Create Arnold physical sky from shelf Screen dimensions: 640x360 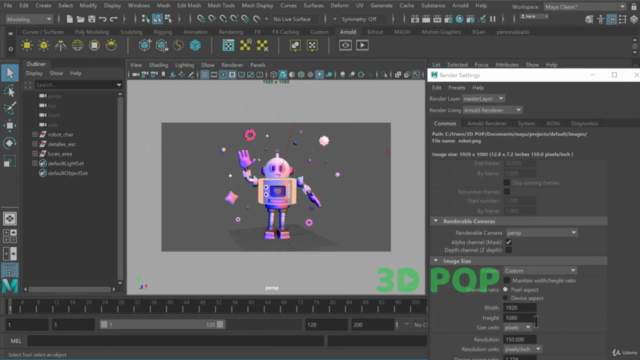111,45
